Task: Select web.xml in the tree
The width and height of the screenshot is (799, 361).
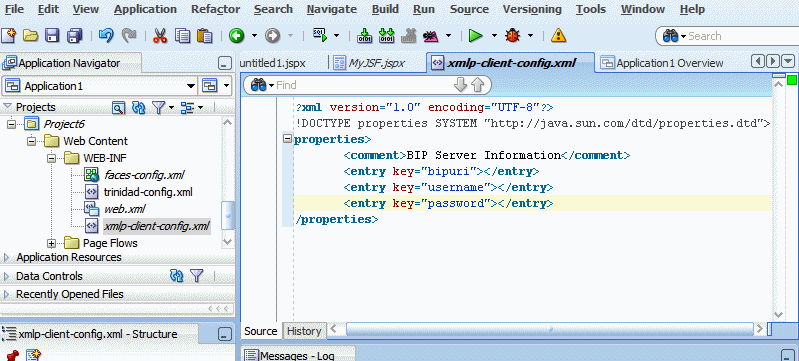Action: 124,209
